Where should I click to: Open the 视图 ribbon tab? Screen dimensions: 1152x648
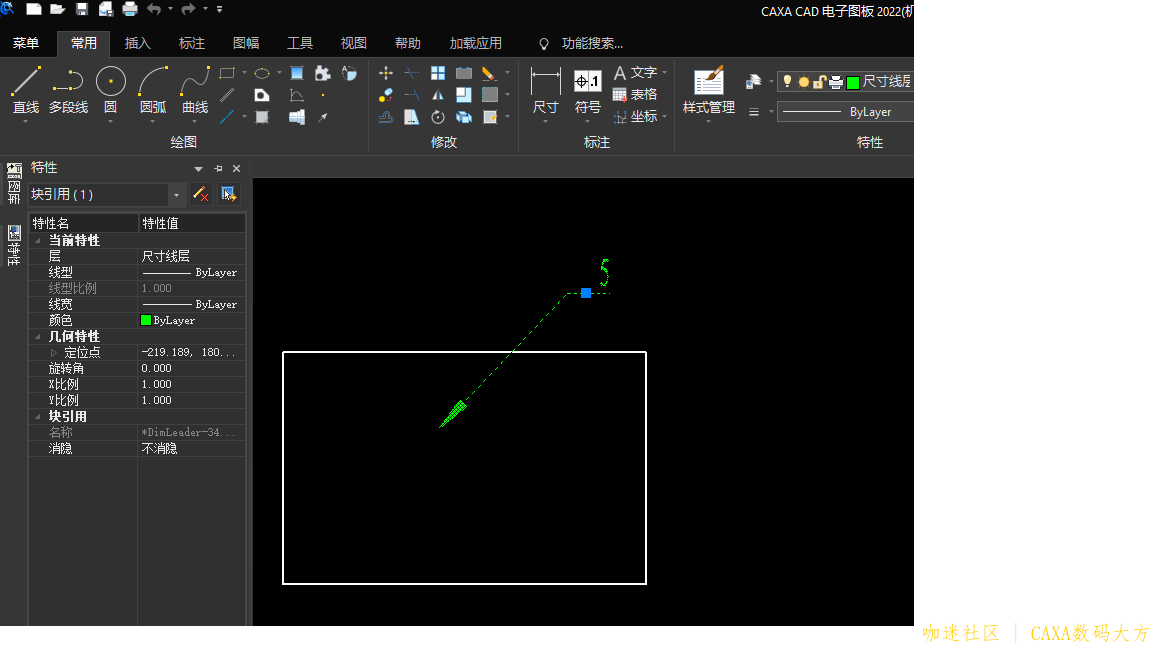click(353, 43)
